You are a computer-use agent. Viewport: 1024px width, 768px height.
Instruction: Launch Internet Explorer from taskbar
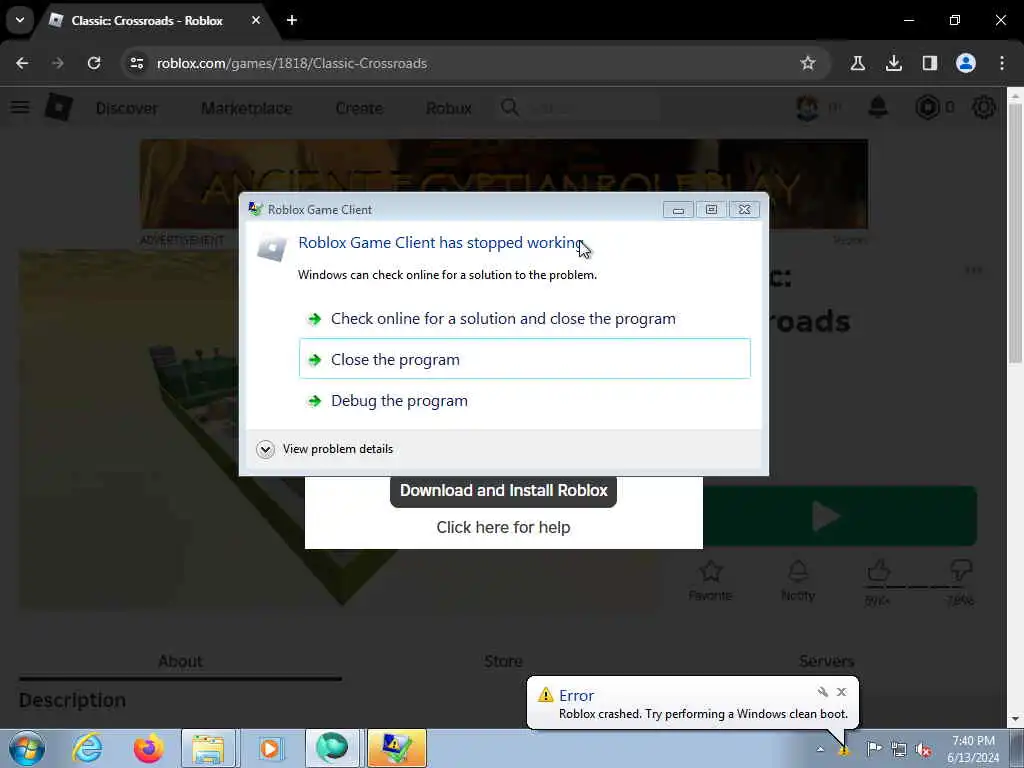(87, 748)
